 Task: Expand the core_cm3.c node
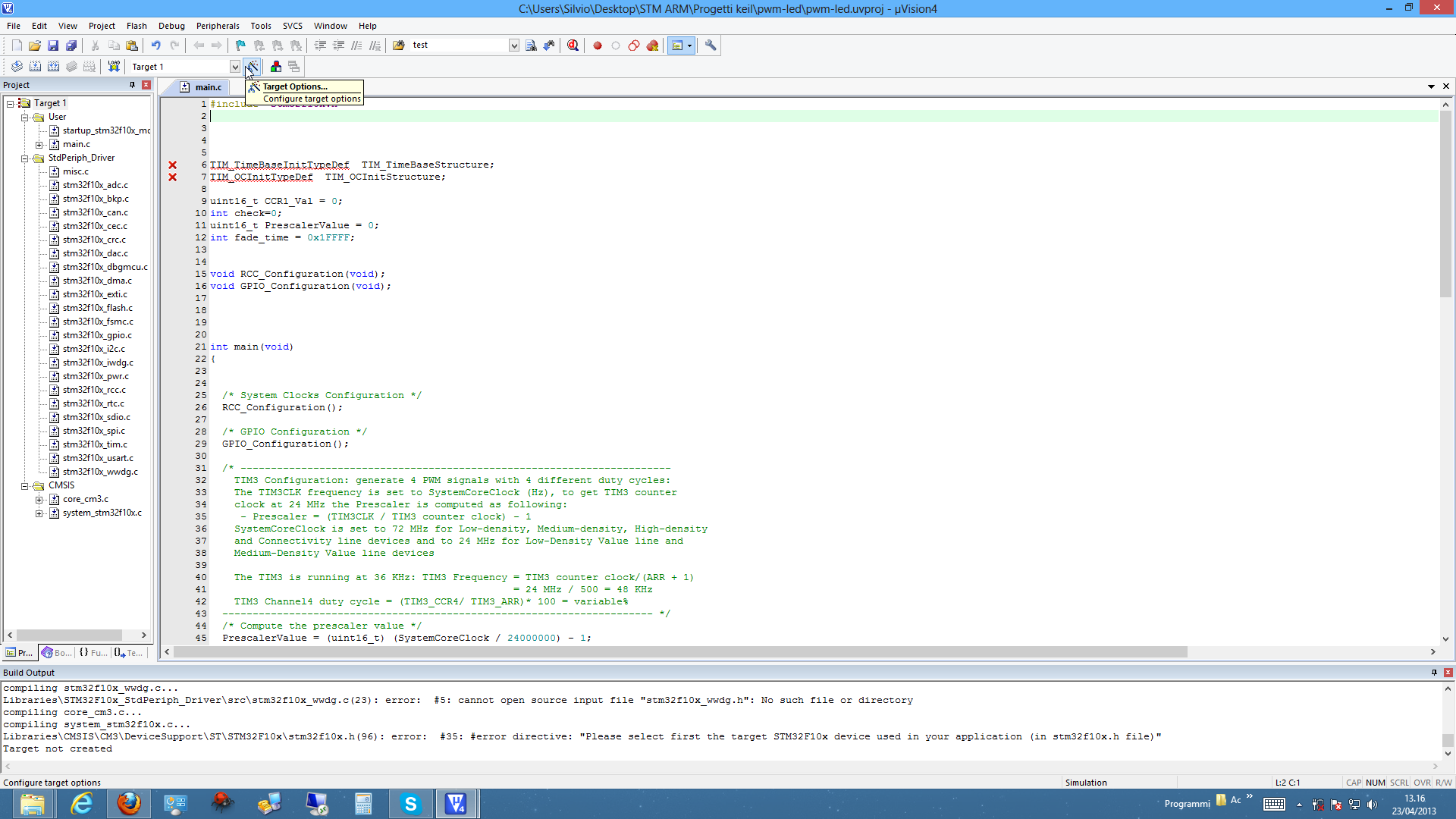[x=39, y=500]
